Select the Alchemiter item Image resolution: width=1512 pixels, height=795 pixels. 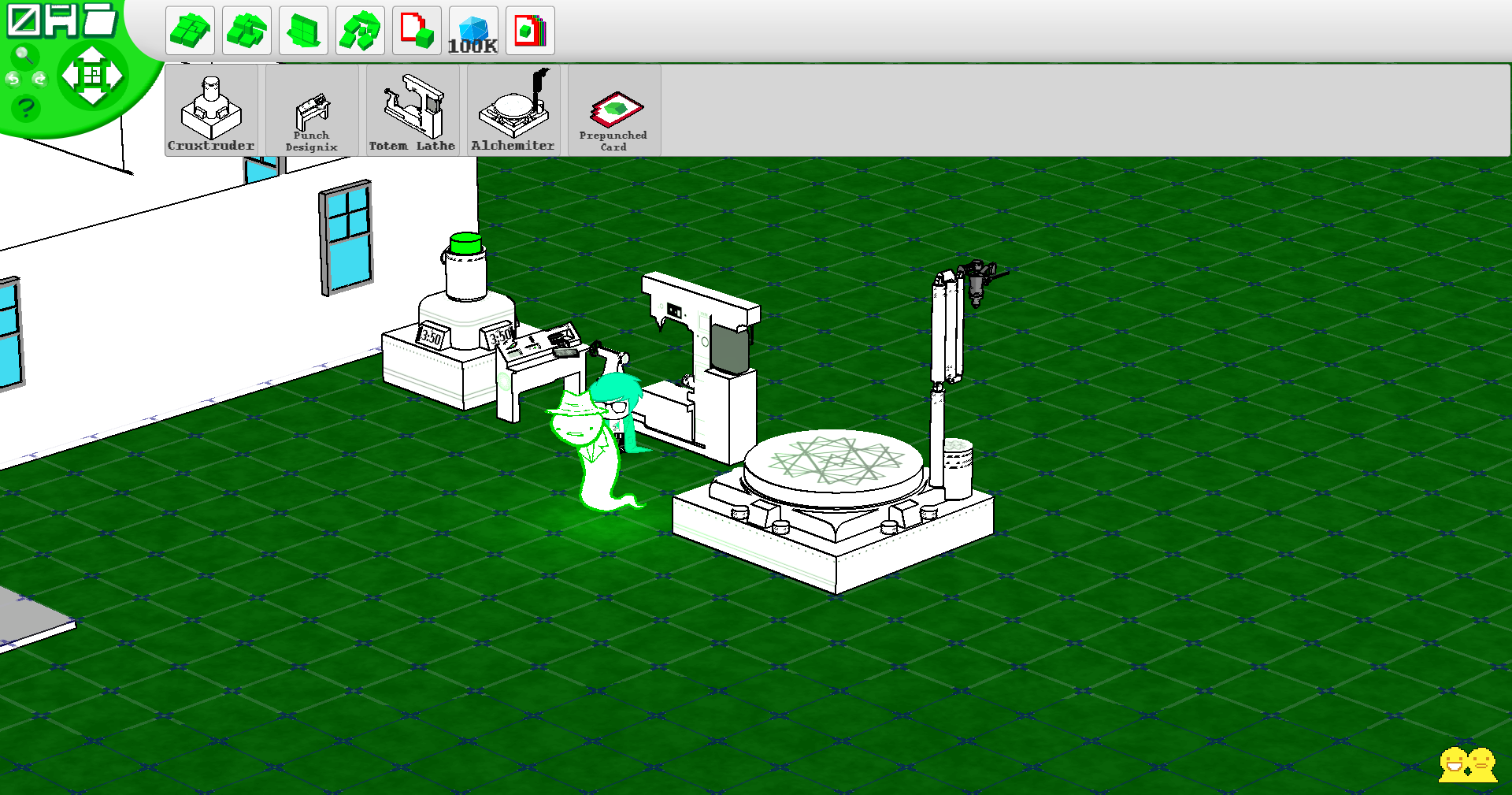(x=513, y=110)
